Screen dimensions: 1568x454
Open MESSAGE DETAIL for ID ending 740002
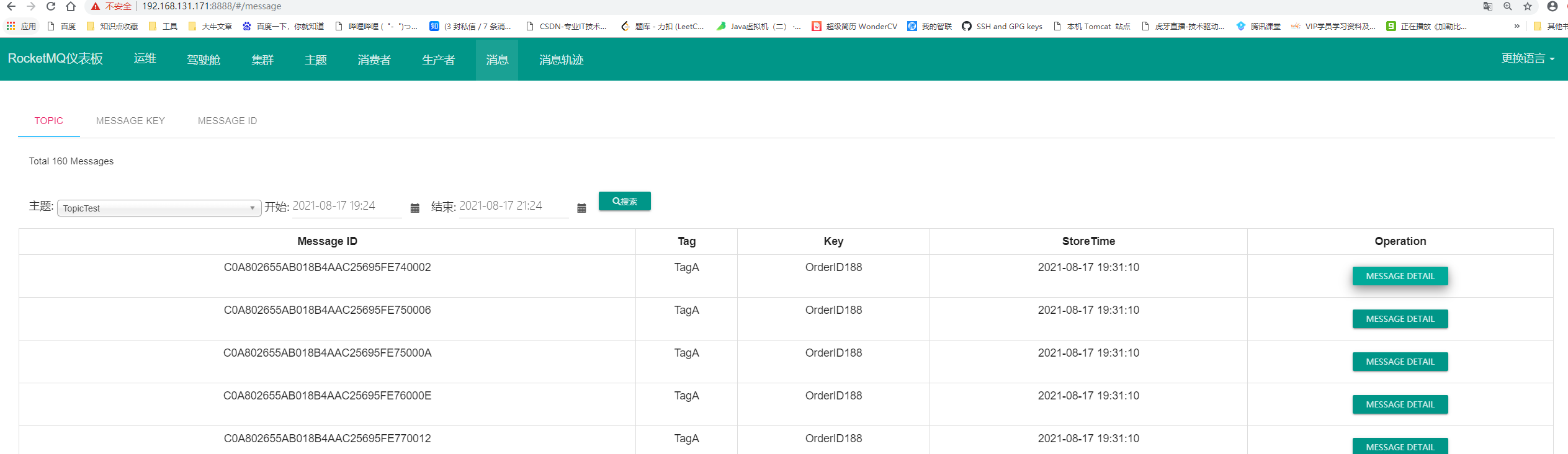[1400, 276]
